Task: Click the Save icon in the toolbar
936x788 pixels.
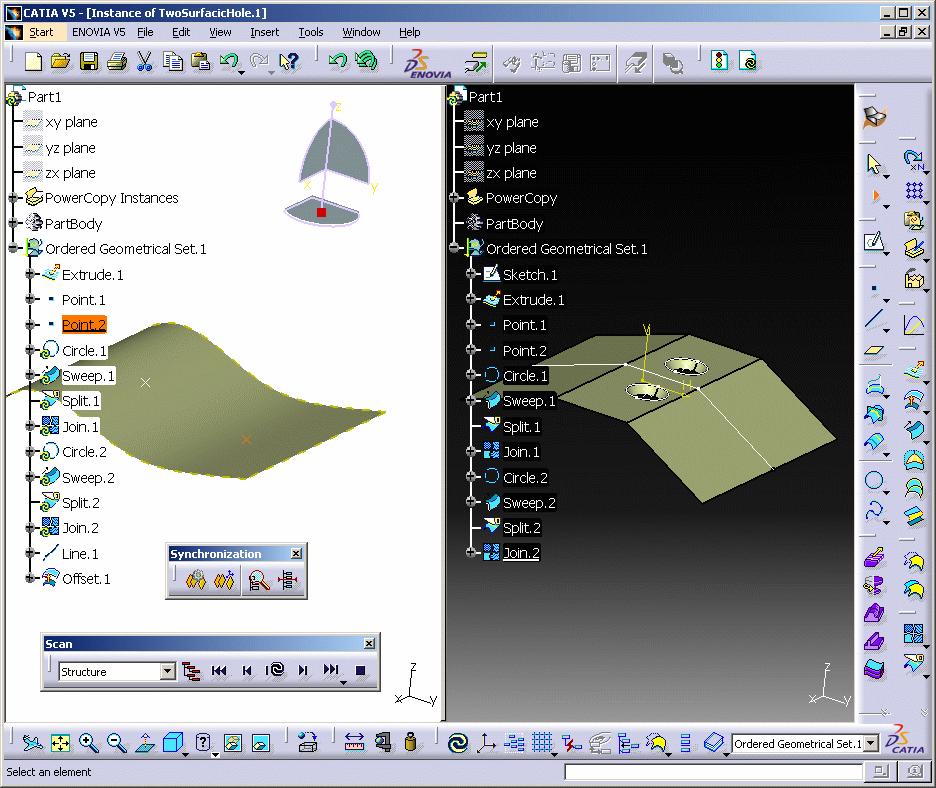Action: 89,62
